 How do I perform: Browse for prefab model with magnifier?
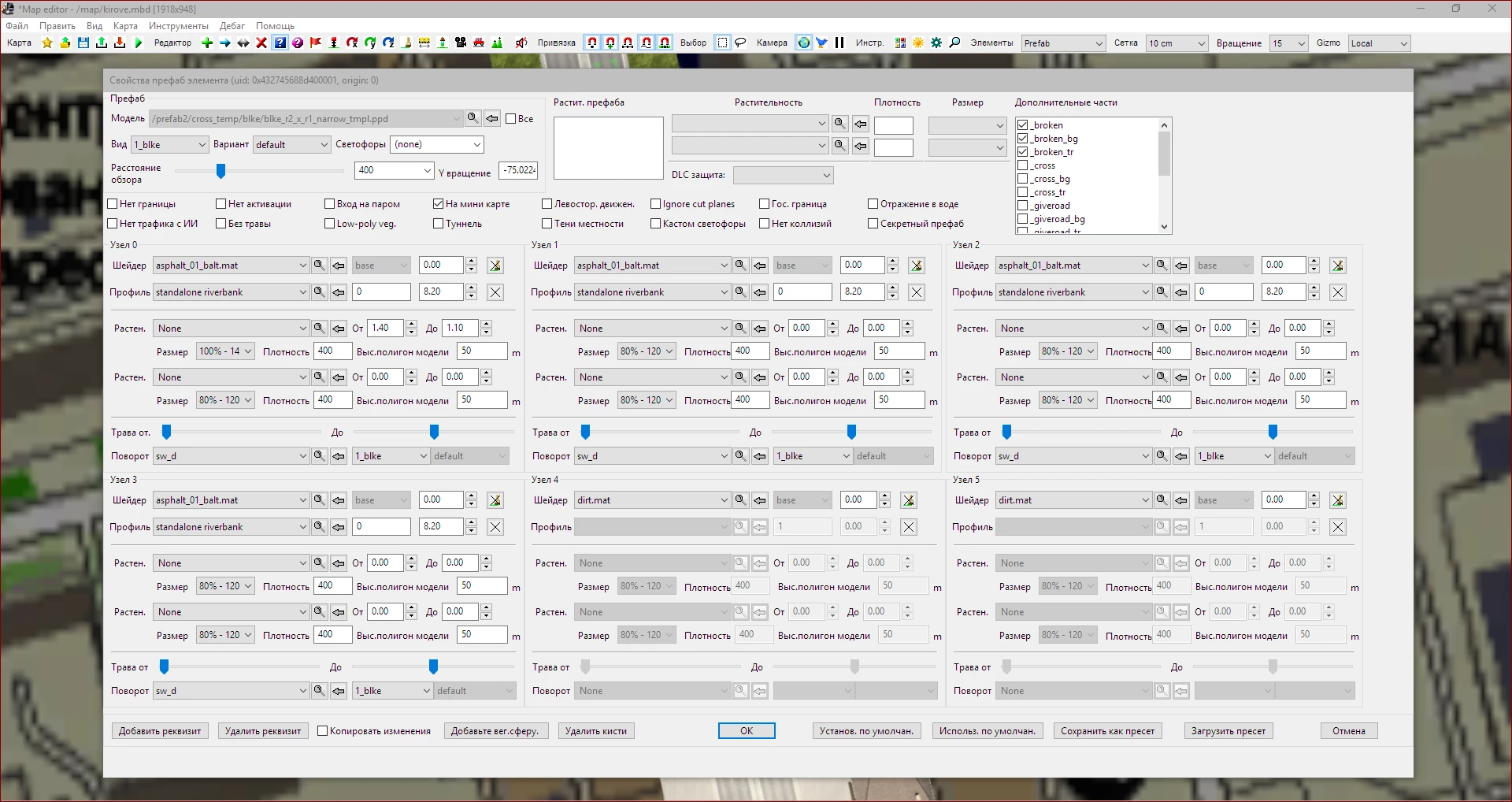click(472, 118)
